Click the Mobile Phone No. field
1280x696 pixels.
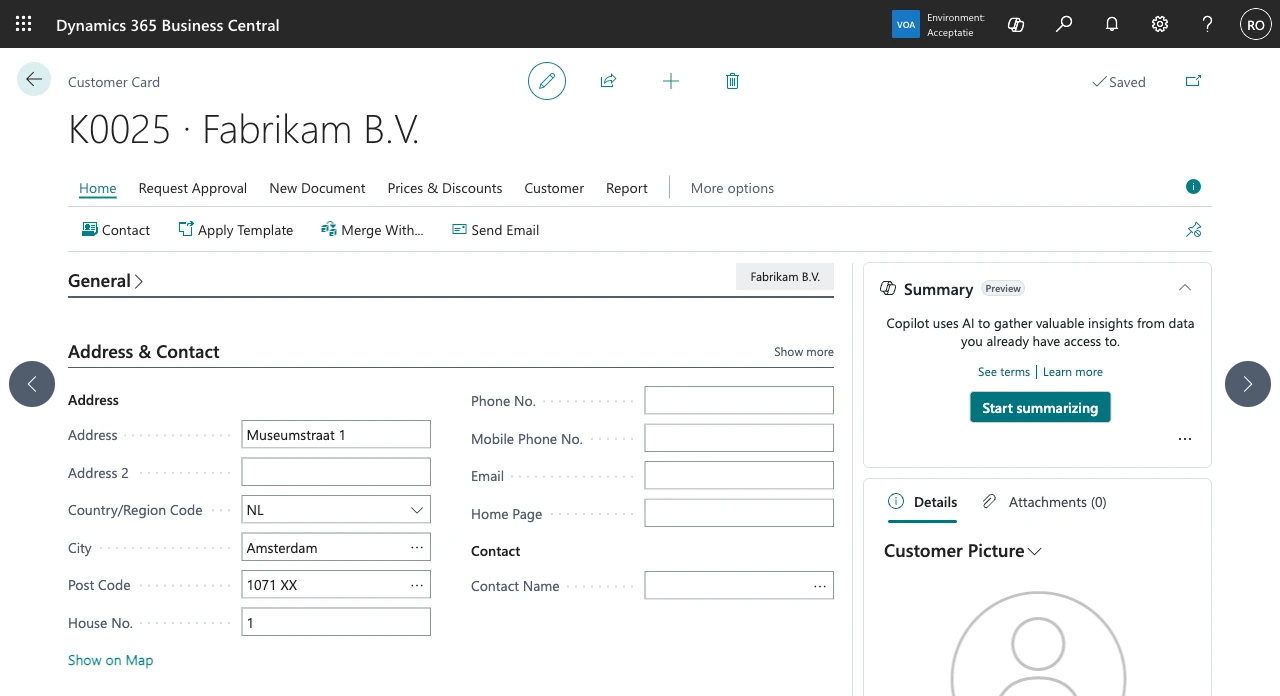click(739, 438)
